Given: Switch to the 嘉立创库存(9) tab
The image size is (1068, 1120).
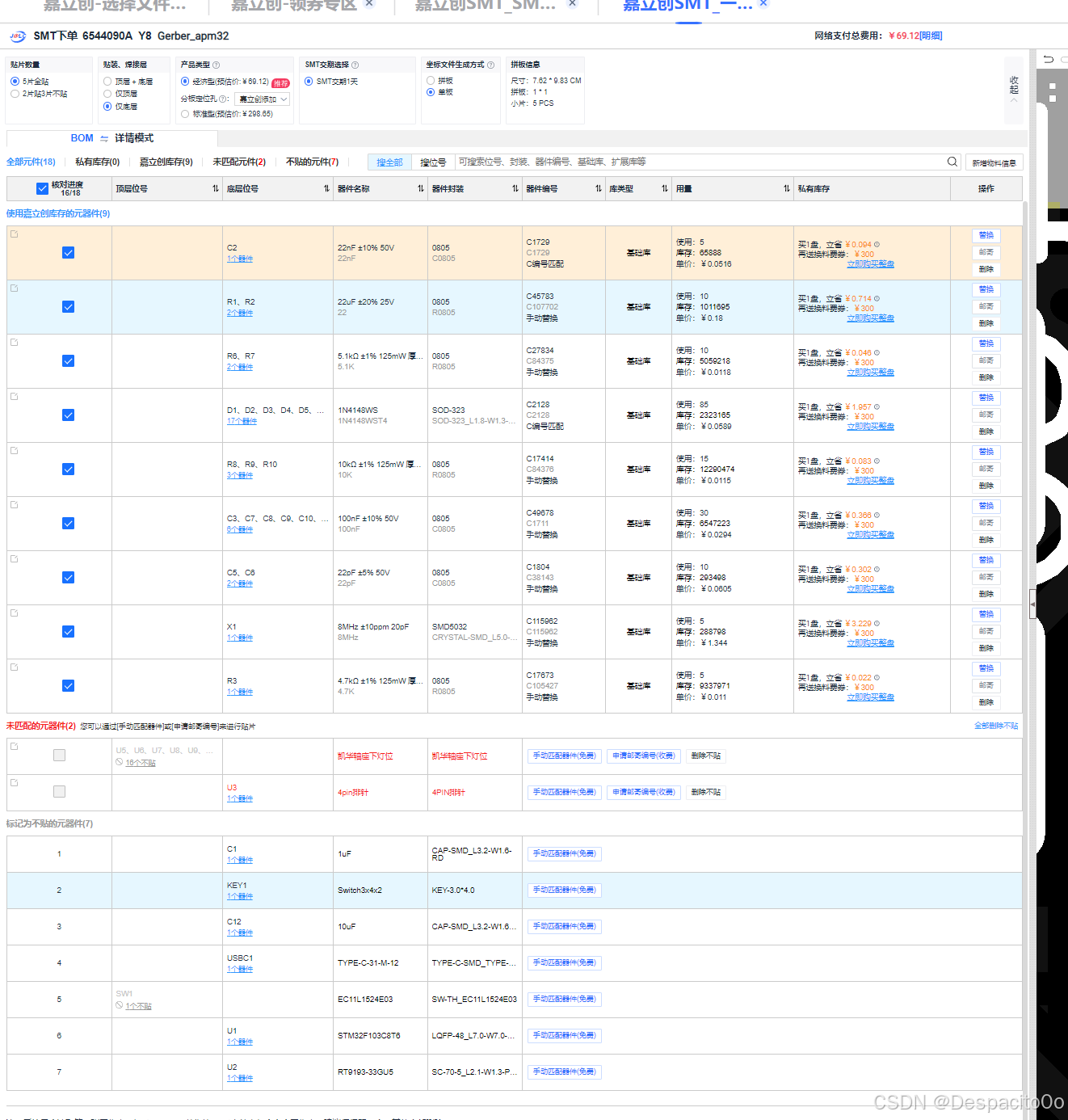Looking at the screenshot, I should pos(166,162).
